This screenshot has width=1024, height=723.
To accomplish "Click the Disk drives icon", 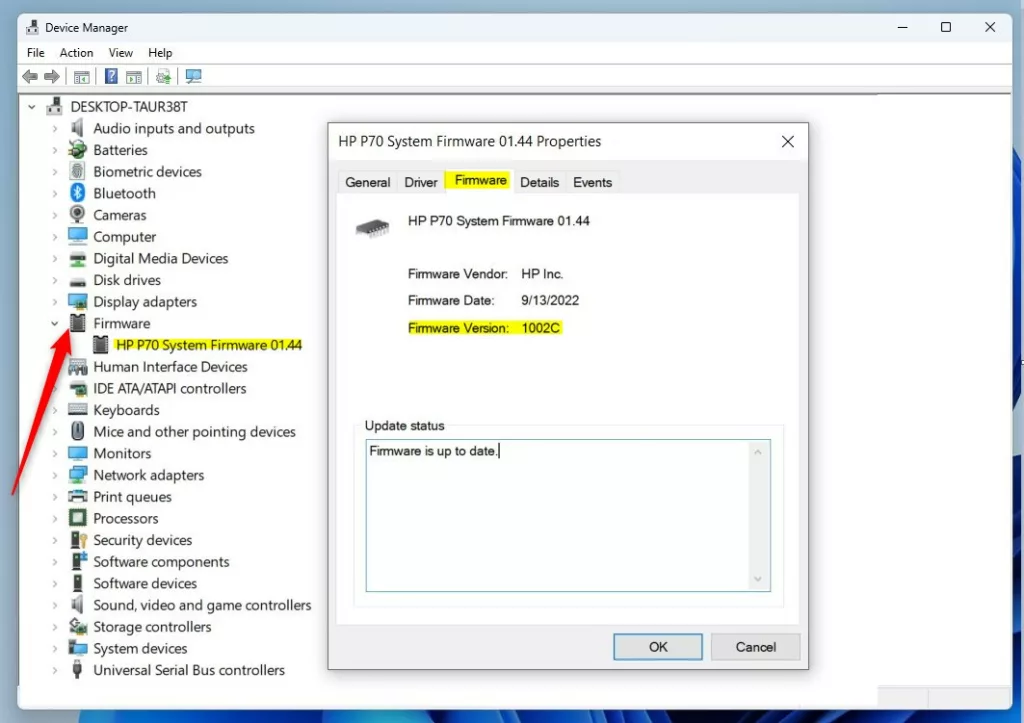I will pos(78,281).
